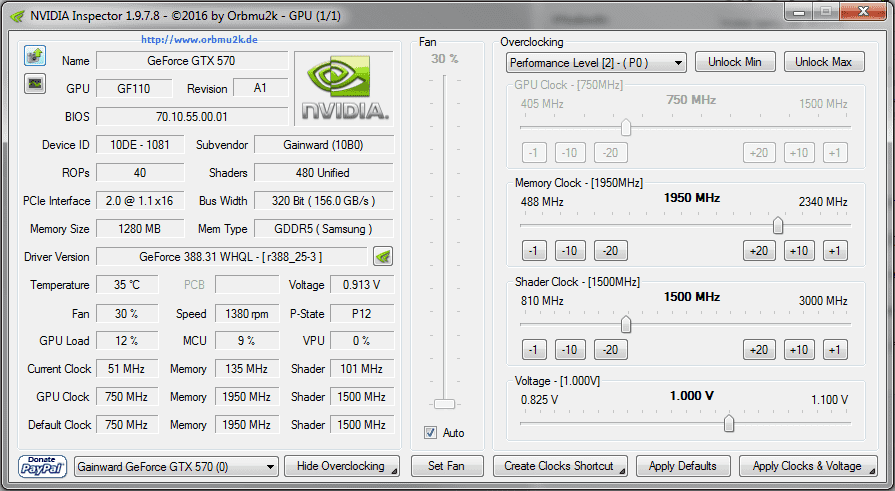Click the fan Speed value 1380 rpm
This screenshot has height=491, width=895.
pos(247,313)
